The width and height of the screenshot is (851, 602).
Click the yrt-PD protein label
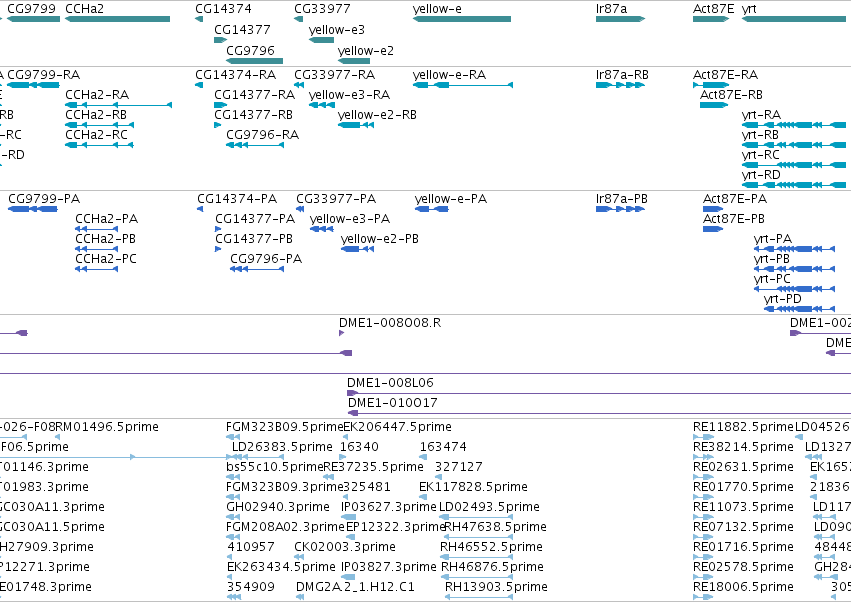tap(783, 299)
